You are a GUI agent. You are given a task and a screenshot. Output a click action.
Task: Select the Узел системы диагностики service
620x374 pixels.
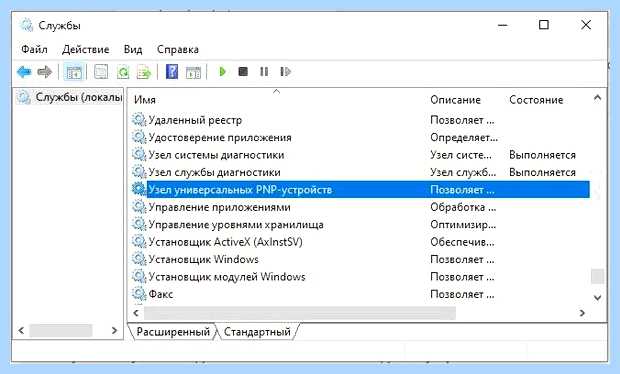pyautogui.click(x=216, y=155)
